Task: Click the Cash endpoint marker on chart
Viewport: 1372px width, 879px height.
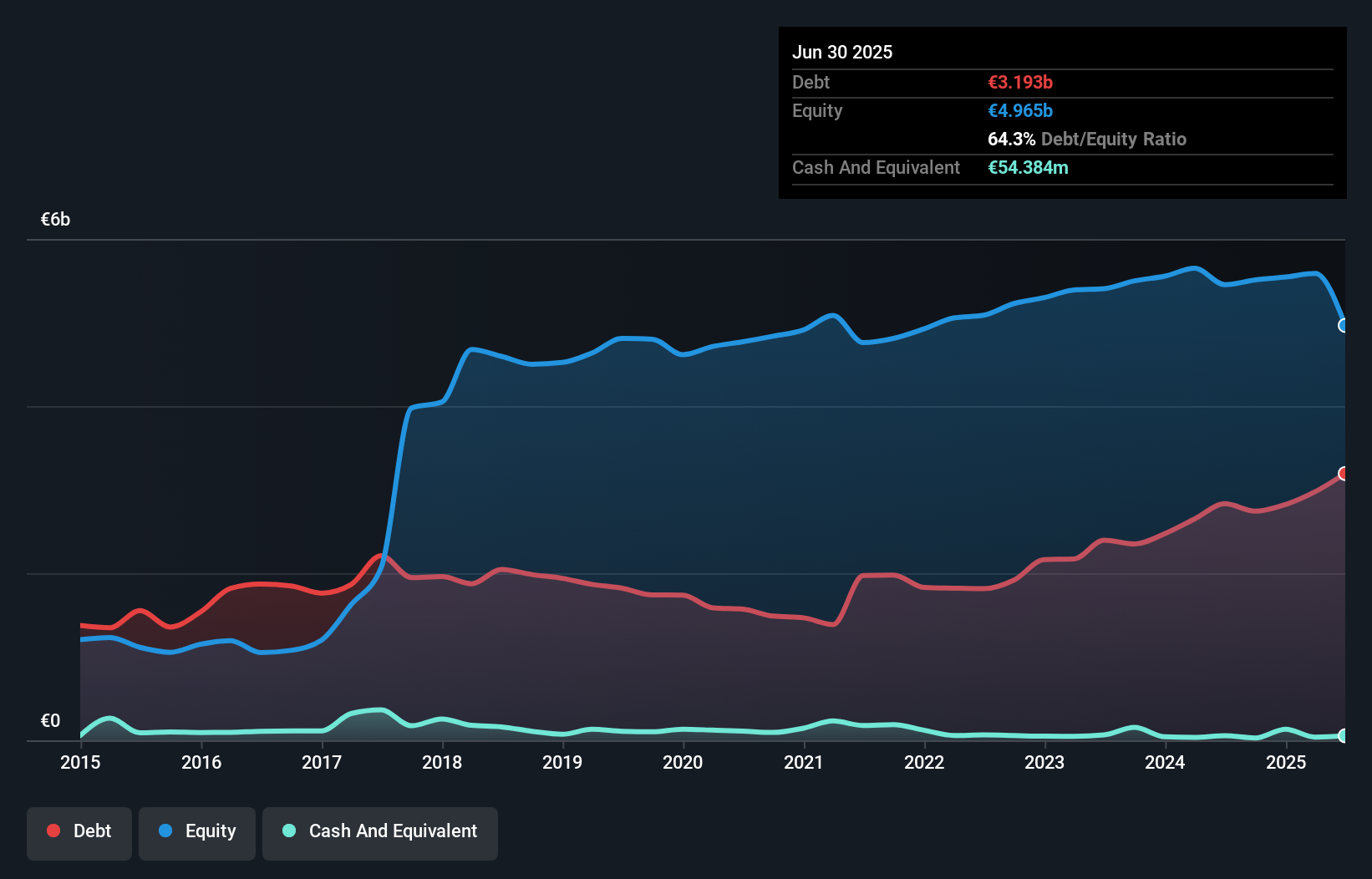Action: pyautogui.click(x=1344, y=736)
